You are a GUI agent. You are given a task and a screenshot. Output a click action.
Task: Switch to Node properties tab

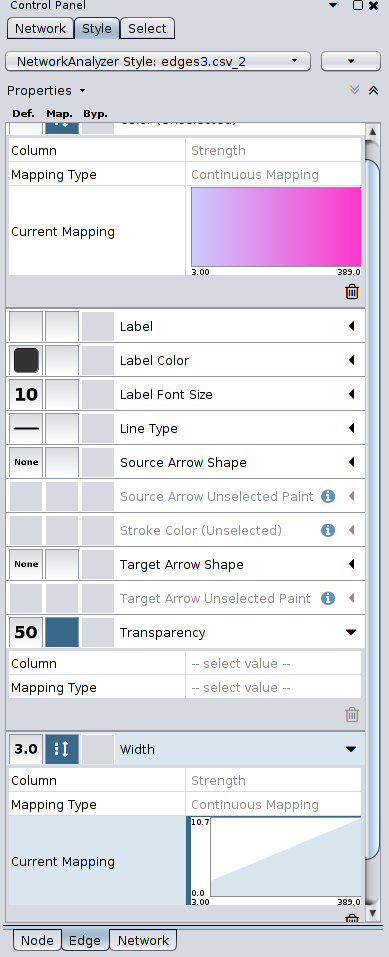tap(37, 941)
